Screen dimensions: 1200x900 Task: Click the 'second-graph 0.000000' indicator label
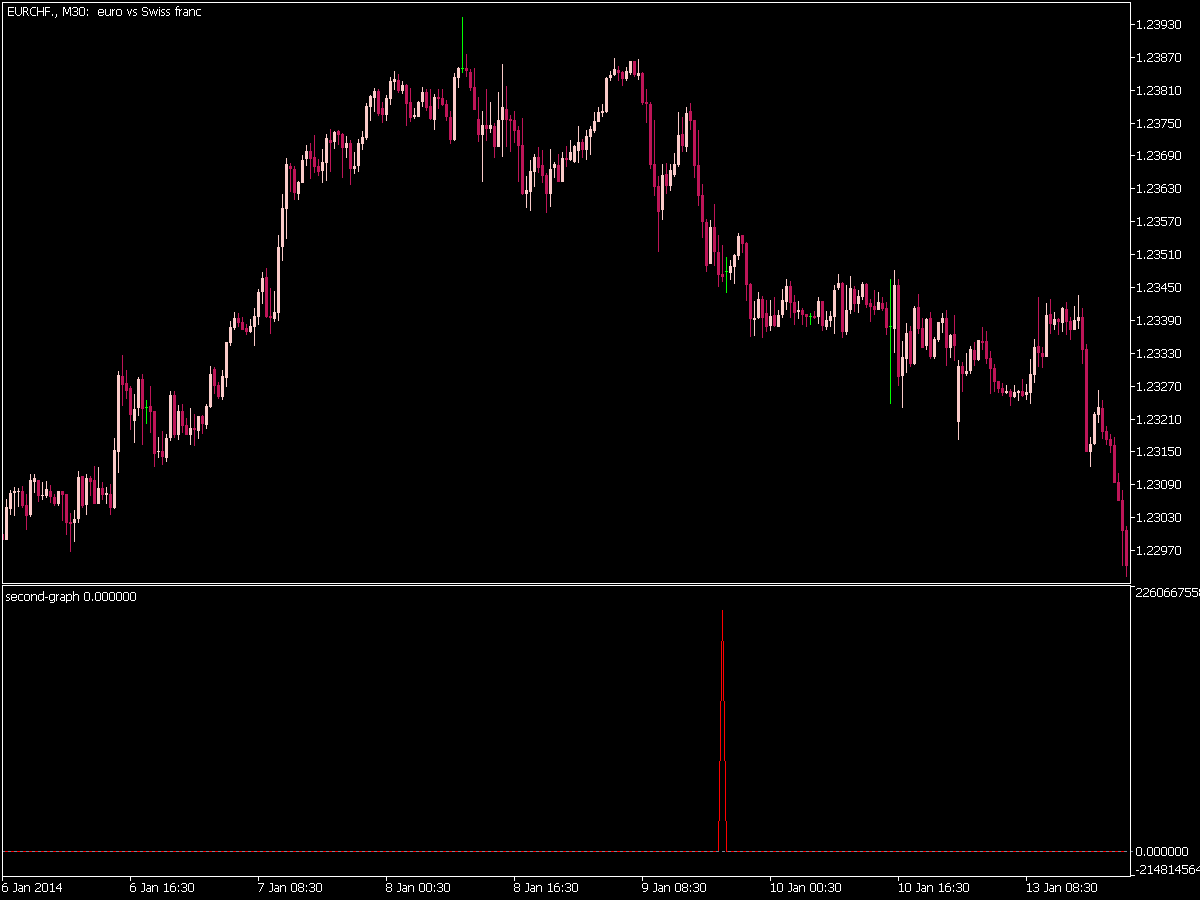click(x=71, y=597)
